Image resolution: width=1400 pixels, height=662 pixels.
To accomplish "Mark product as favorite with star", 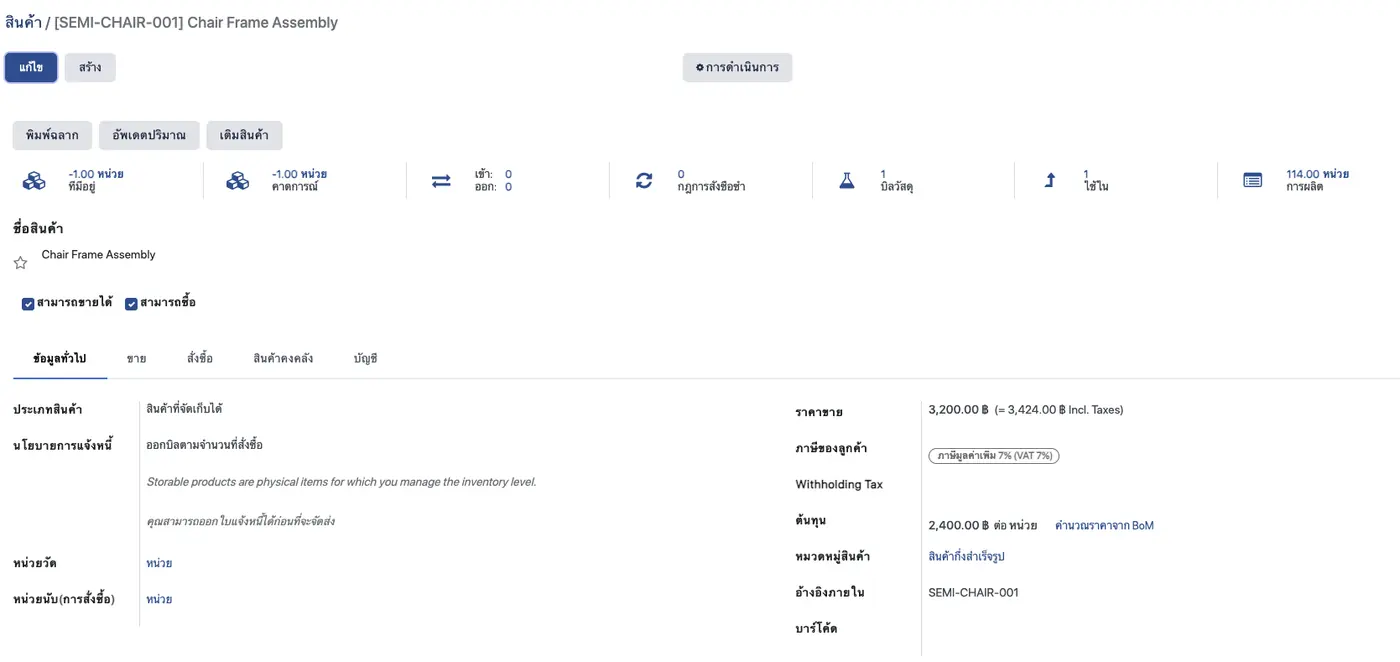I will (x=20, y=263).
